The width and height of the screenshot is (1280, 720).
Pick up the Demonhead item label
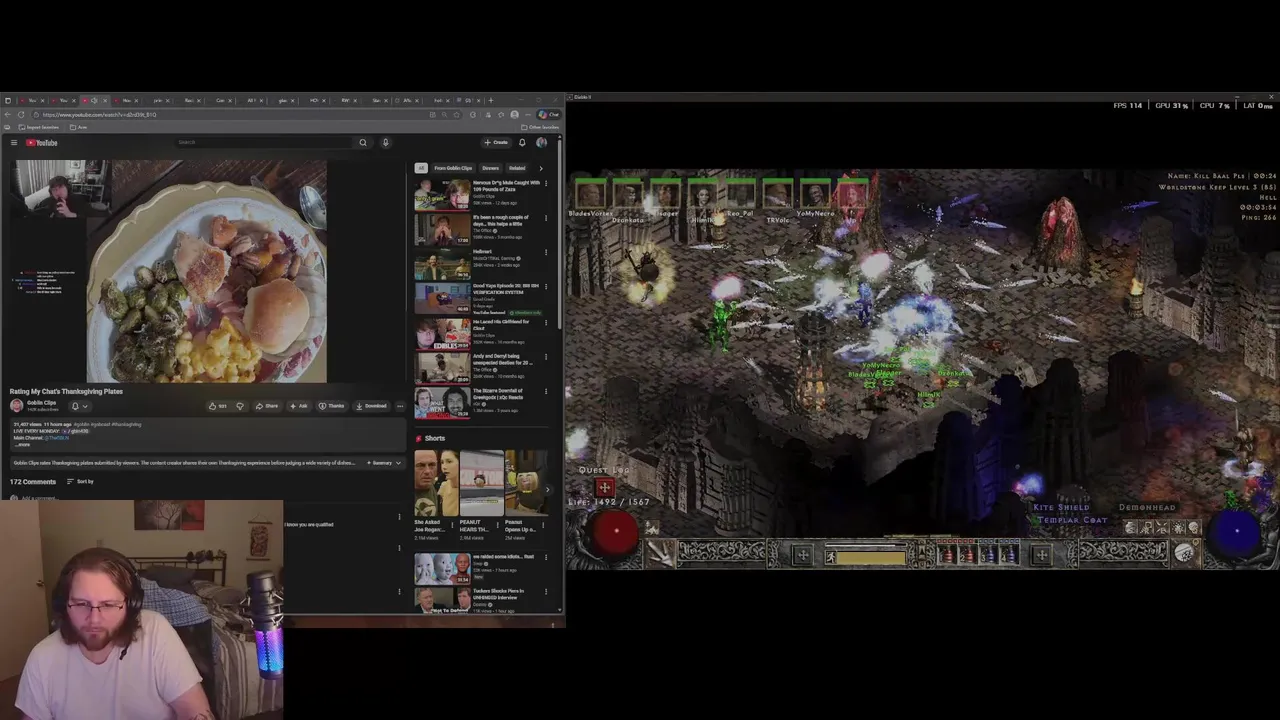(x=1147, y=508)
